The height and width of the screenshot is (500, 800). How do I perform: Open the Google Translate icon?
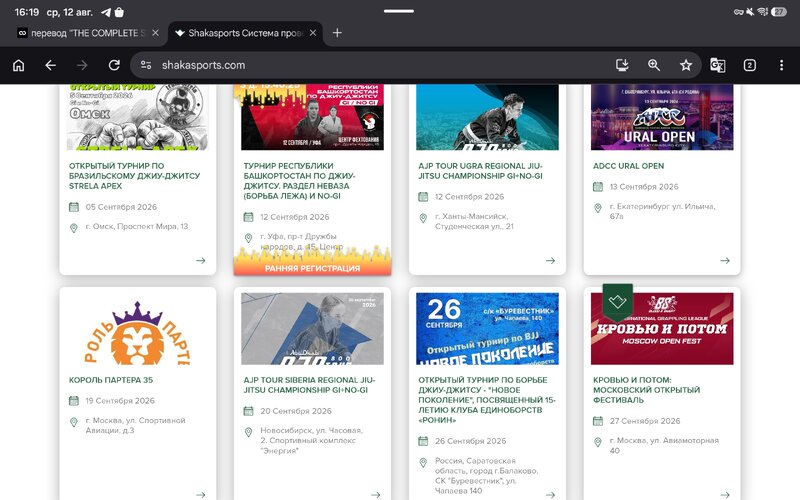[718, 65]
